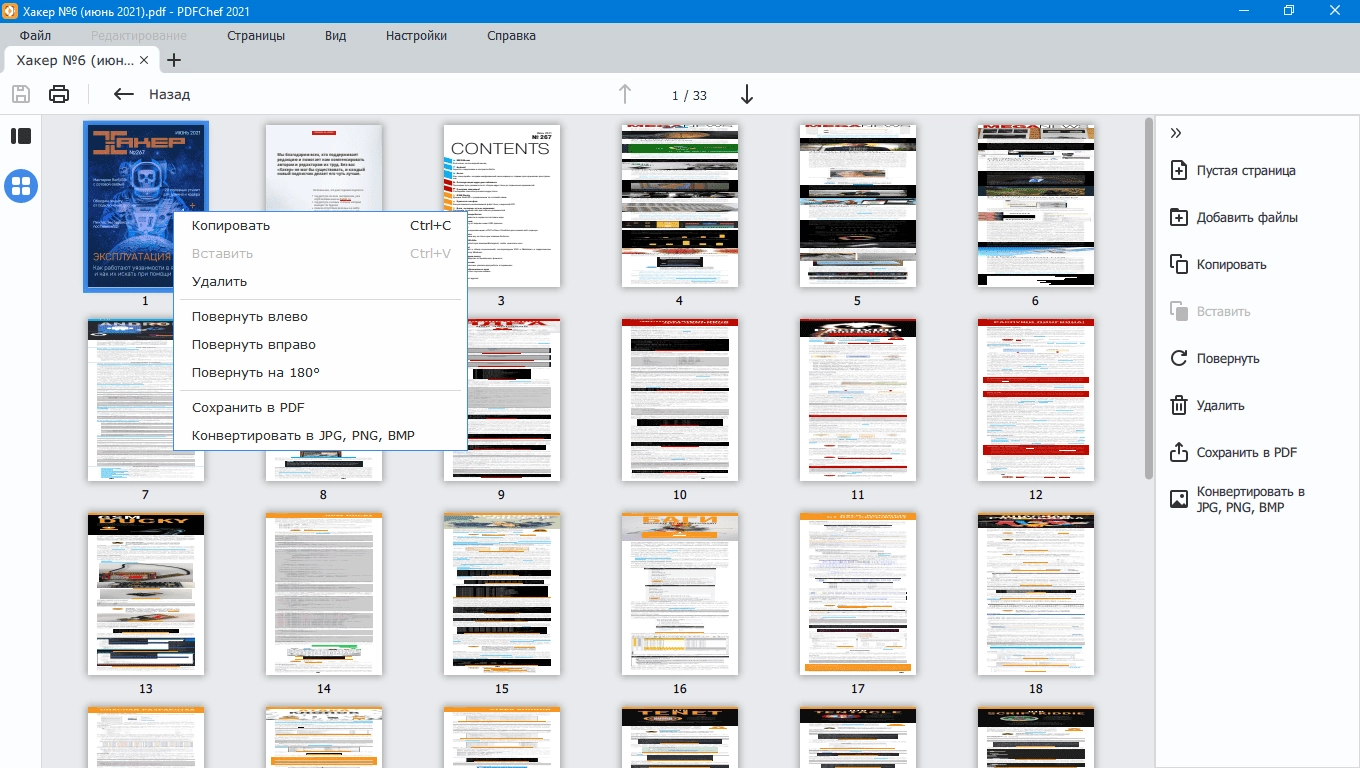Select page 10 thumbnail
The height and width of the screenshot is (768, 1360).
click(x=679, y=400)
